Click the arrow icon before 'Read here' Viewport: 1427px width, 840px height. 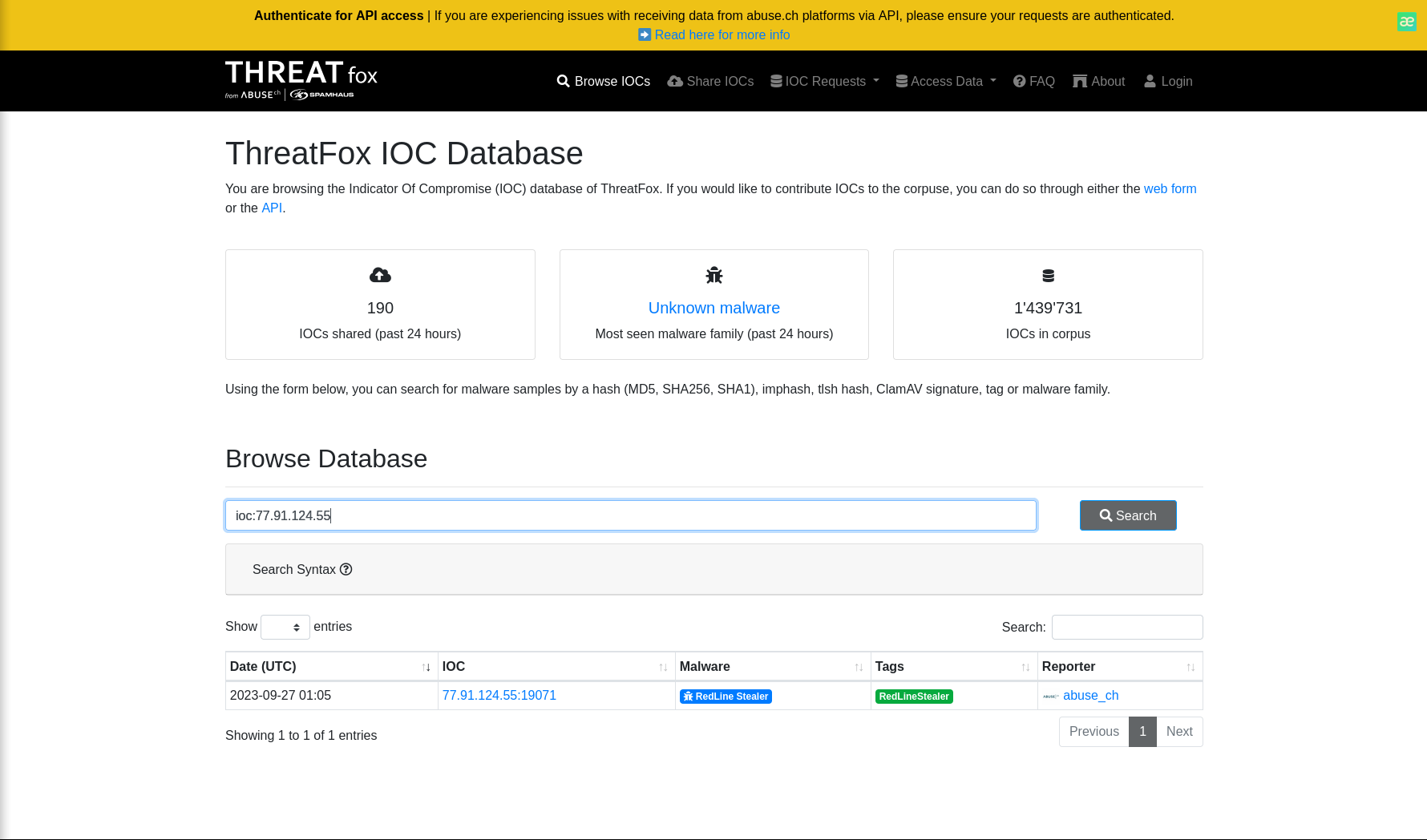(x=645, y=34)
